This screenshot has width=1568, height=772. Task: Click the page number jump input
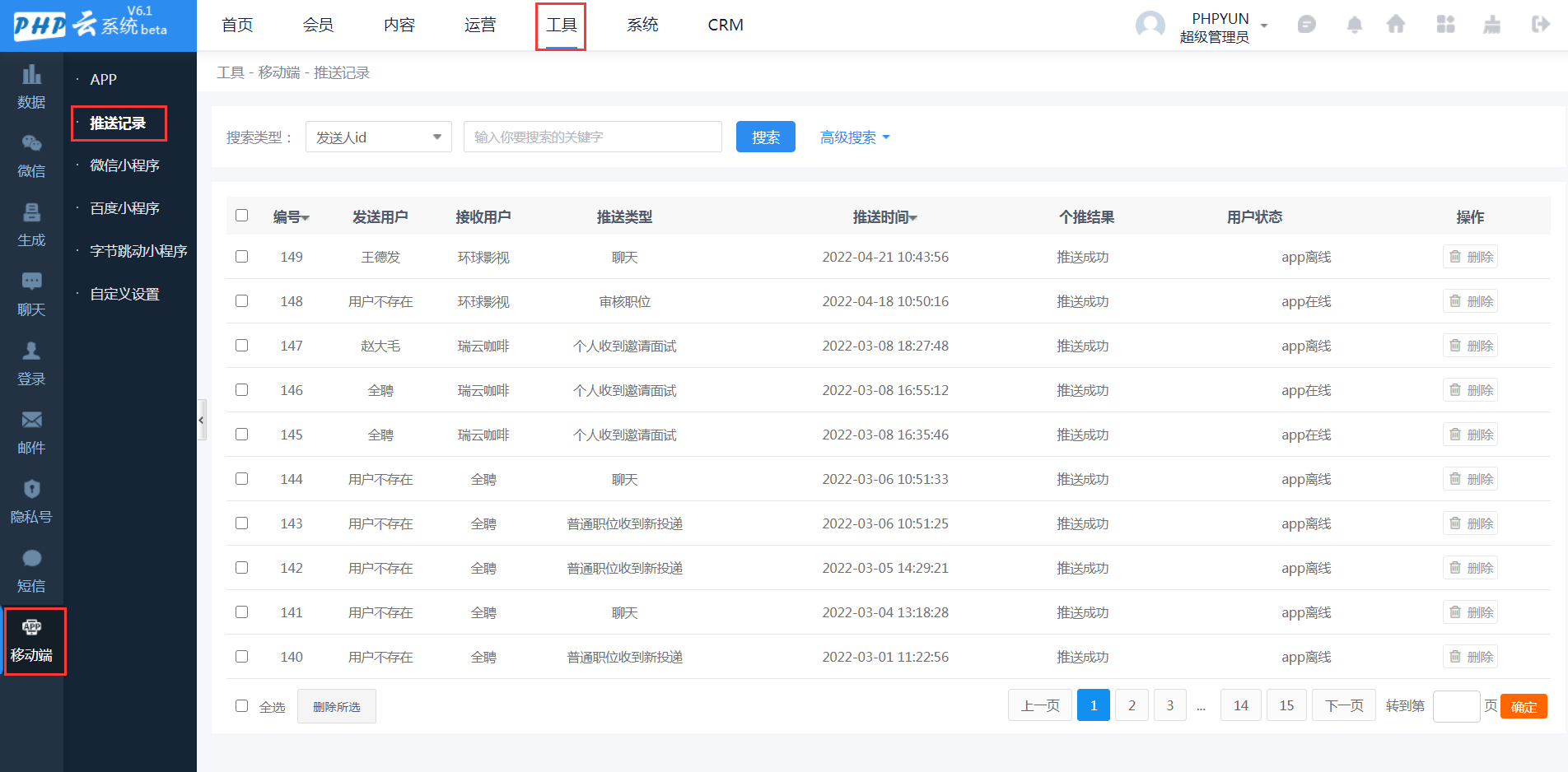tap(1456, 706)
